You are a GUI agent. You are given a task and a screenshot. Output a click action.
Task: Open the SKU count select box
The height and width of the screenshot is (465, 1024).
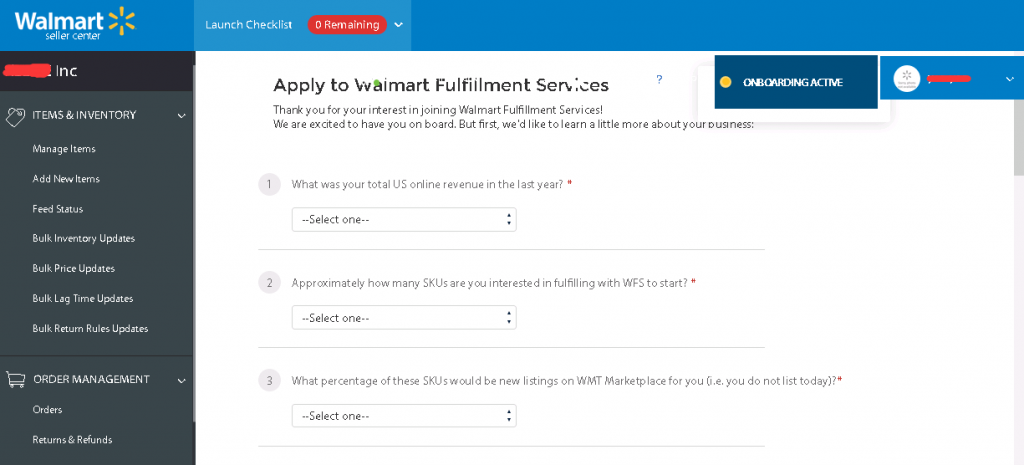[x=404, y=318]
